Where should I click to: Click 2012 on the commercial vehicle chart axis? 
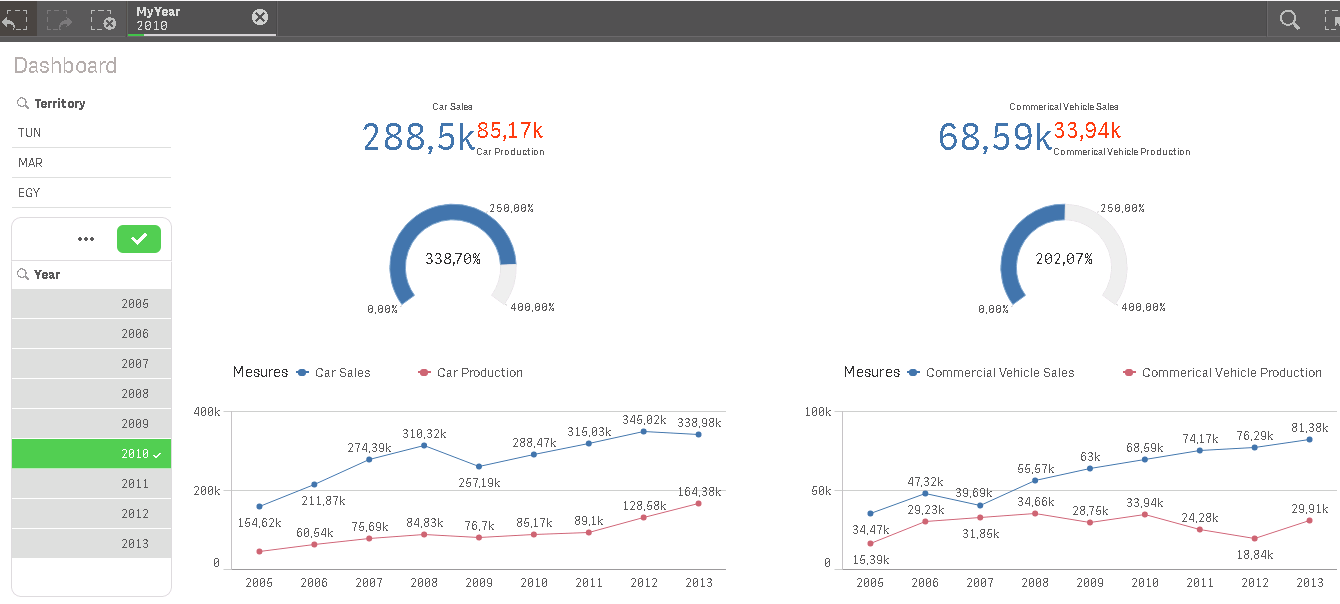tap(1255, 582)
